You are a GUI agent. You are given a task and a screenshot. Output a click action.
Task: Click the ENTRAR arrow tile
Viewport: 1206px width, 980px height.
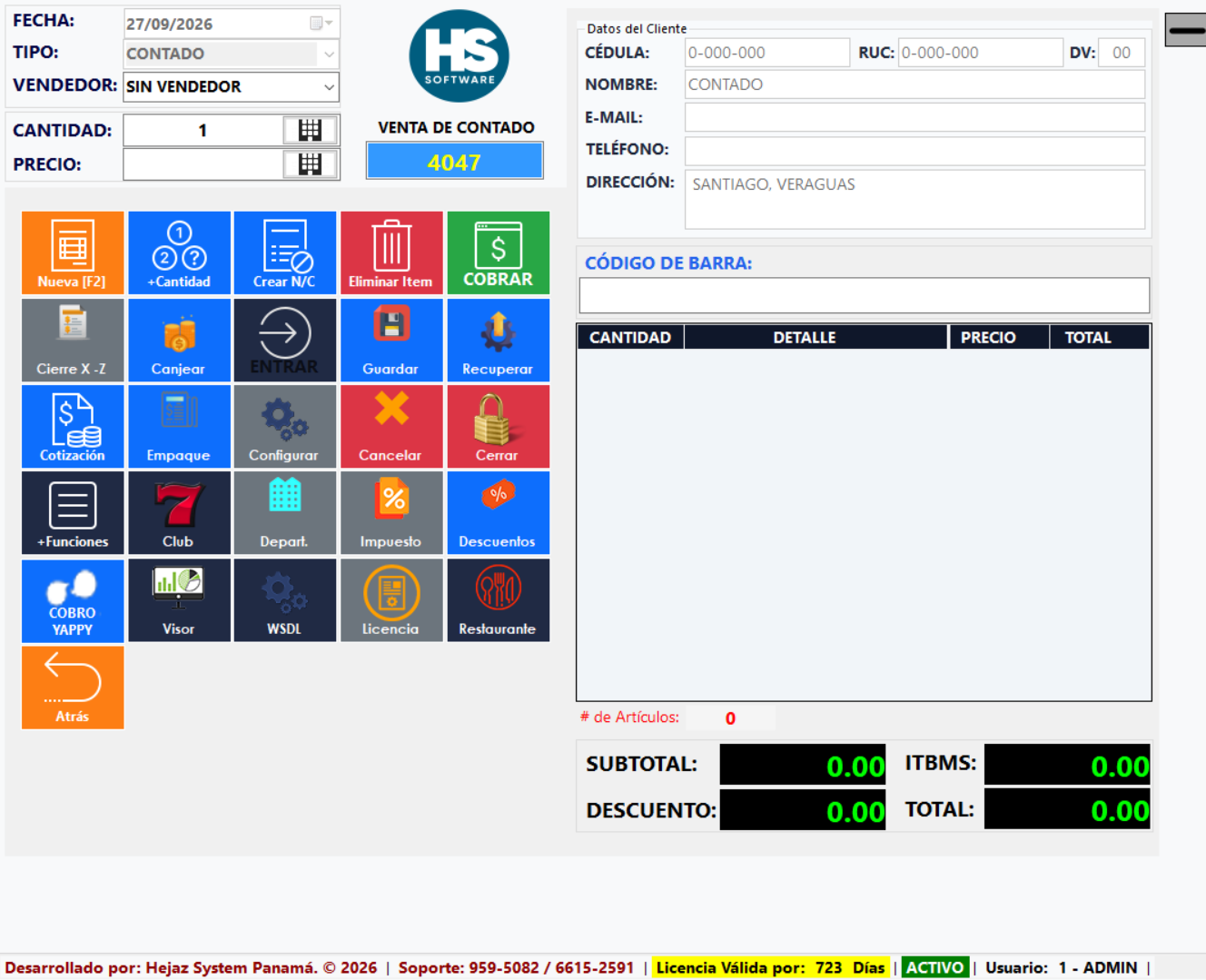pos(285,340)
